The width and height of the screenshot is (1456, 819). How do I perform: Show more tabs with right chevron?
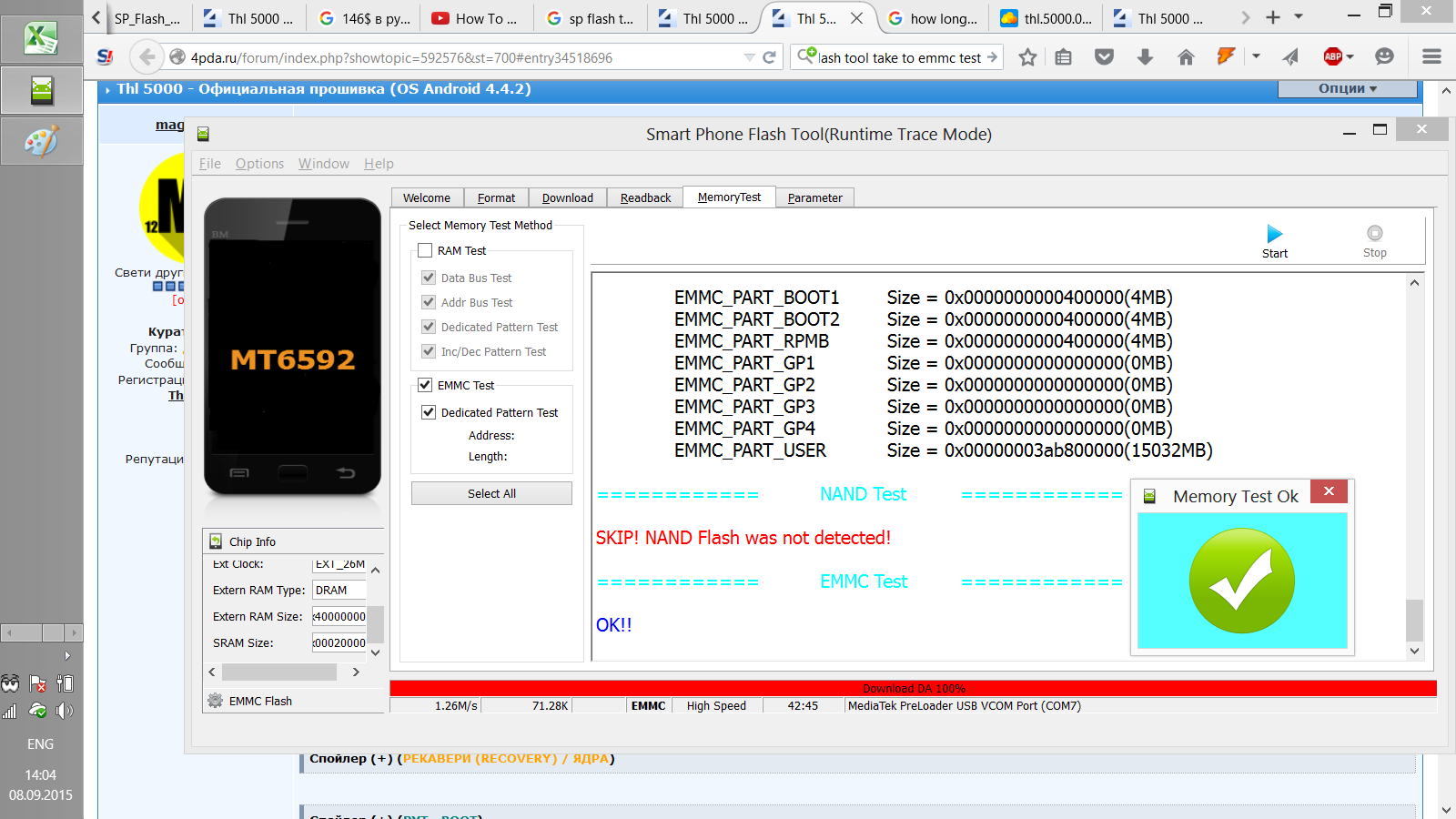[x=1246, y=17]
